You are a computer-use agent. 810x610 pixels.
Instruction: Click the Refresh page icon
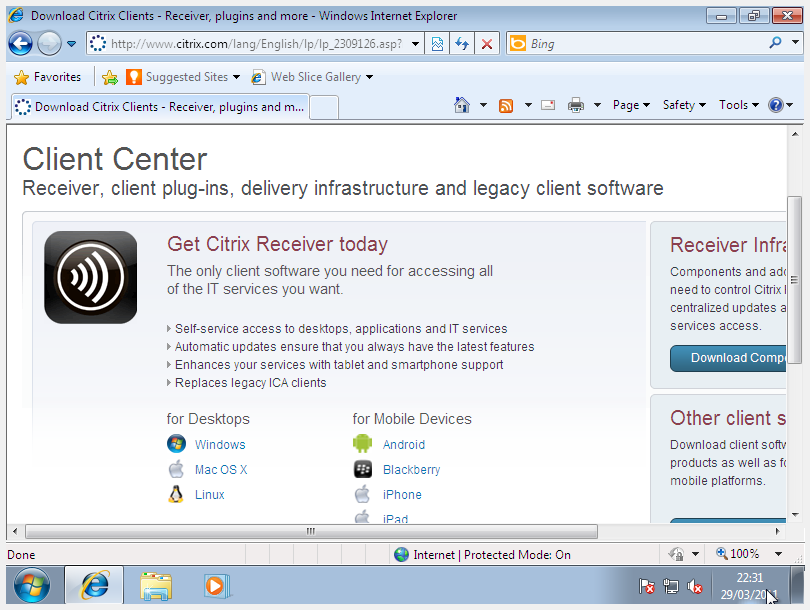pos(462,44)
